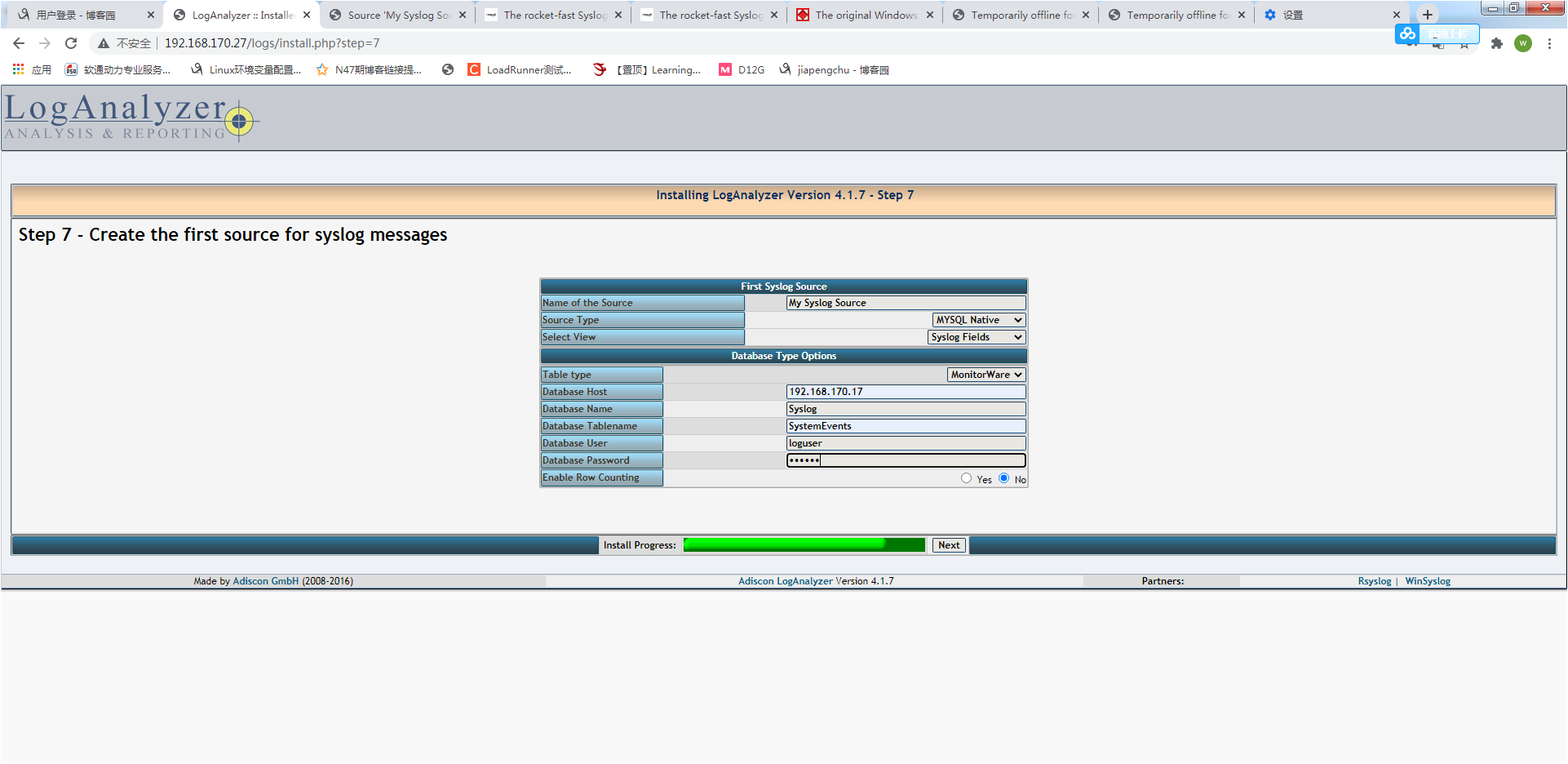Open the Adiscon LogAnalyzer footer link
The width and height of the screenshot is (1568, 764).
click(x=786, y=581)
